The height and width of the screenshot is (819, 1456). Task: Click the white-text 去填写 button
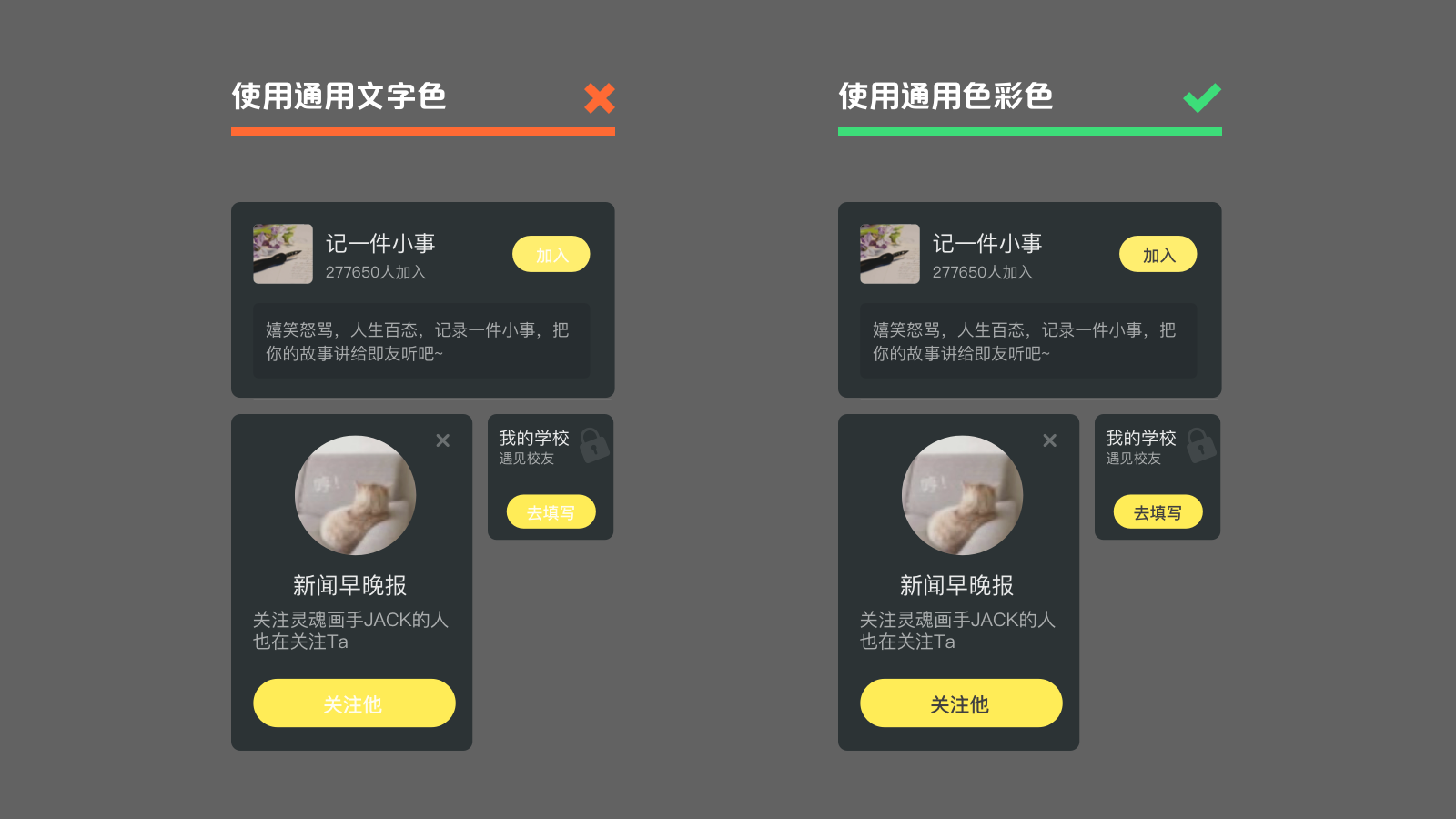click(x=551, y=511)
